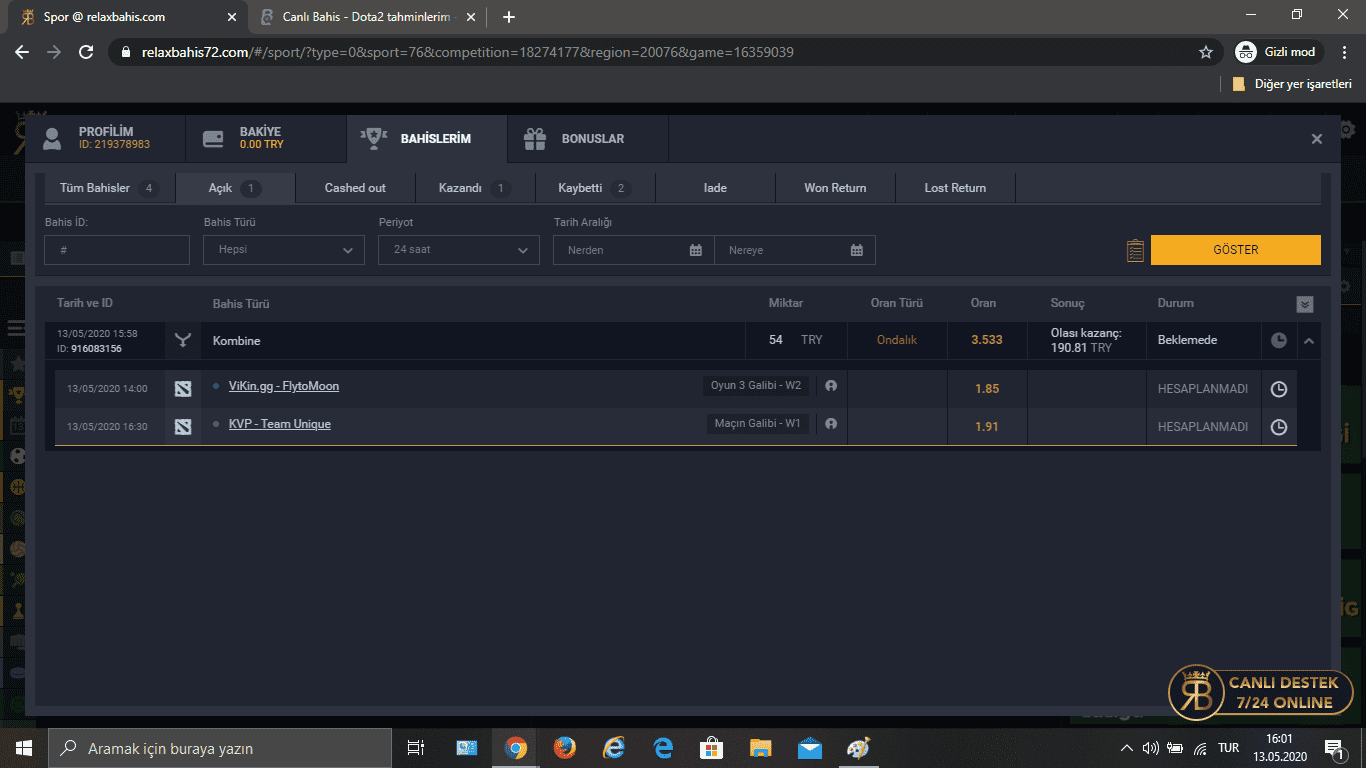Open the Bahis Türü Hepsi dropdown
Image resolution: width=1366 pixels, height=768 pixels.
pyautogui.click(x=284, y=250)
